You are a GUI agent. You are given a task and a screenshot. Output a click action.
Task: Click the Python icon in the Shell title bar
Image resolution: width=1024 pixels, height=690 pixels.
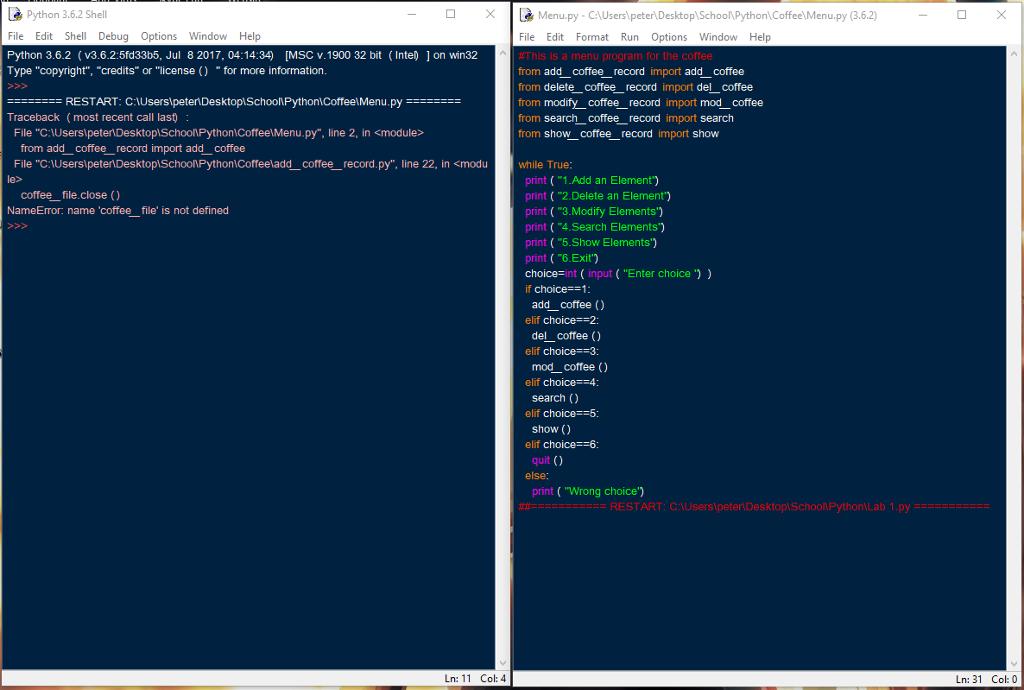[x=14, y=15]
